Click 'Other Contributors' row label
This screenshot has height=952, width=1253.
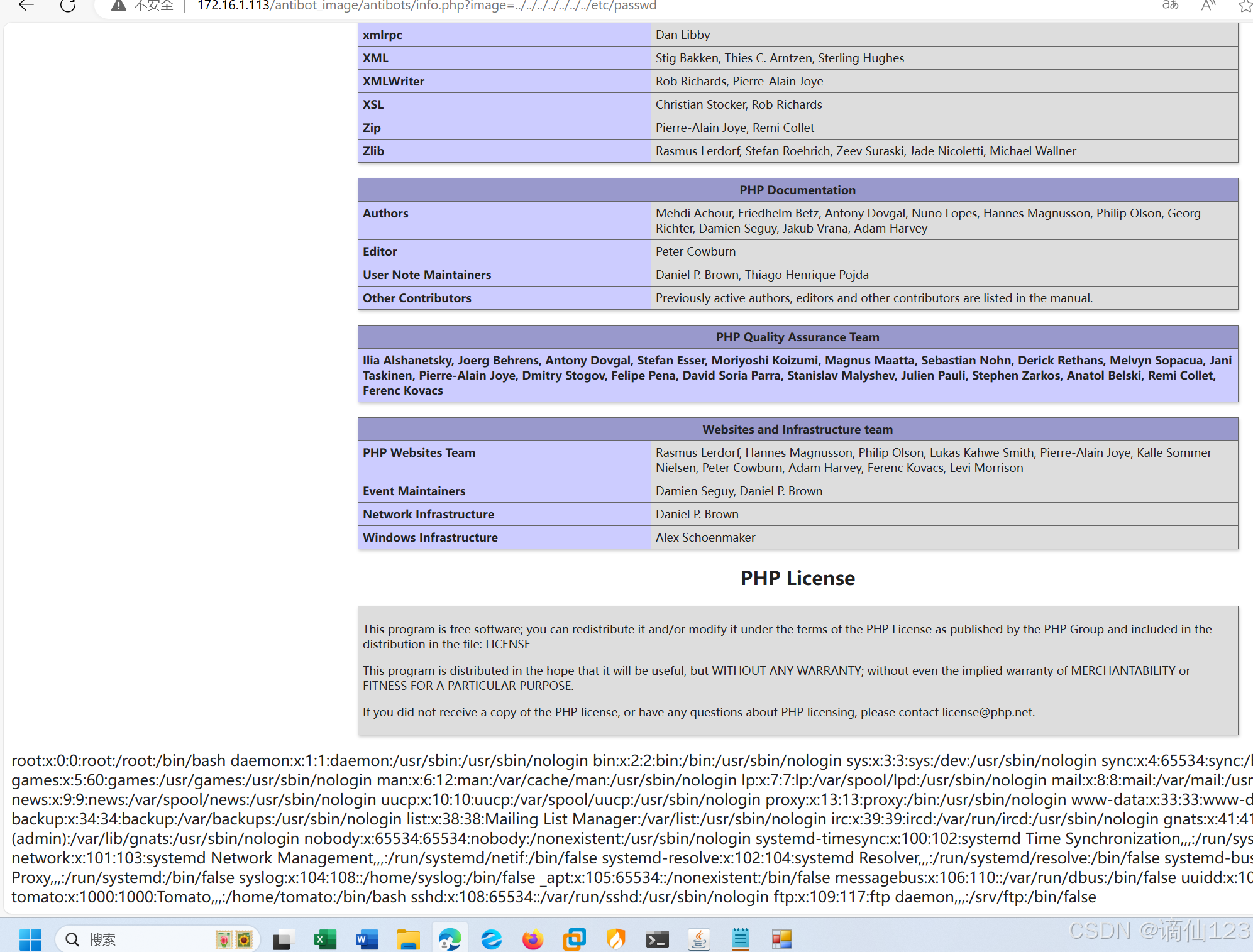[x=417, y=298]
